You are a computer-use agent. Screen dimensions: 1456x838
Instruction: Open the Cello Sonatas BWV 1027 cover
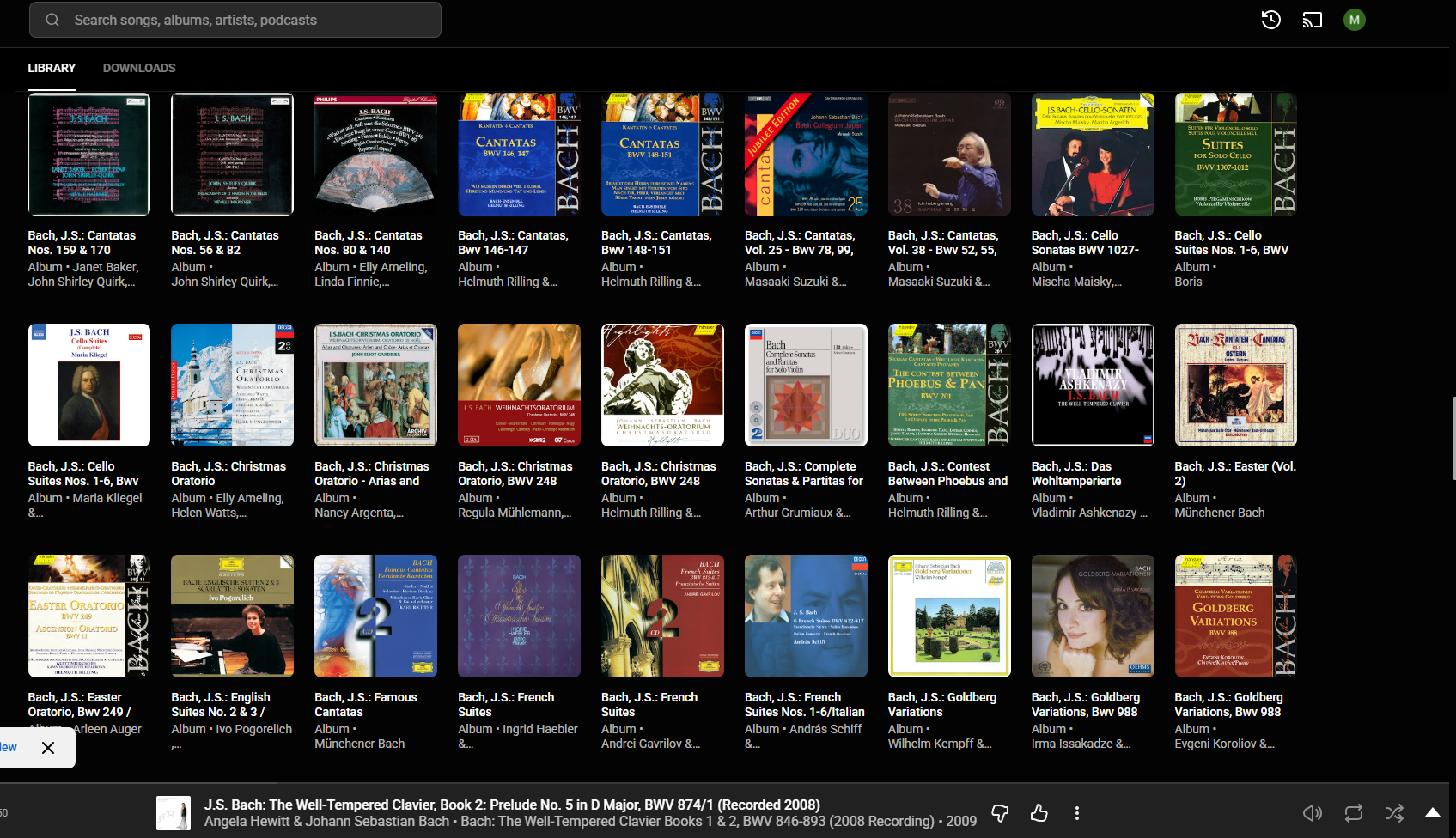click(x=1093, y=154)
